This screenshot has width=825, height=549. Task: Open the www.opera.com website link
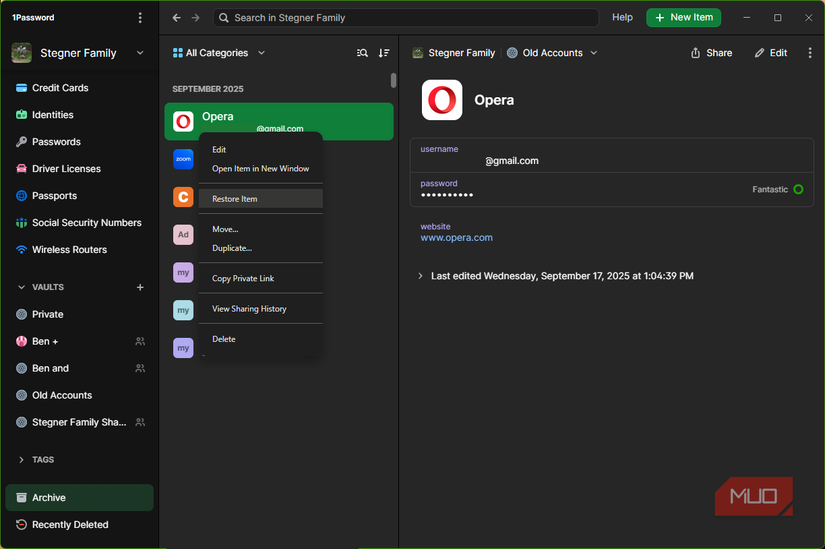point(456,238)
